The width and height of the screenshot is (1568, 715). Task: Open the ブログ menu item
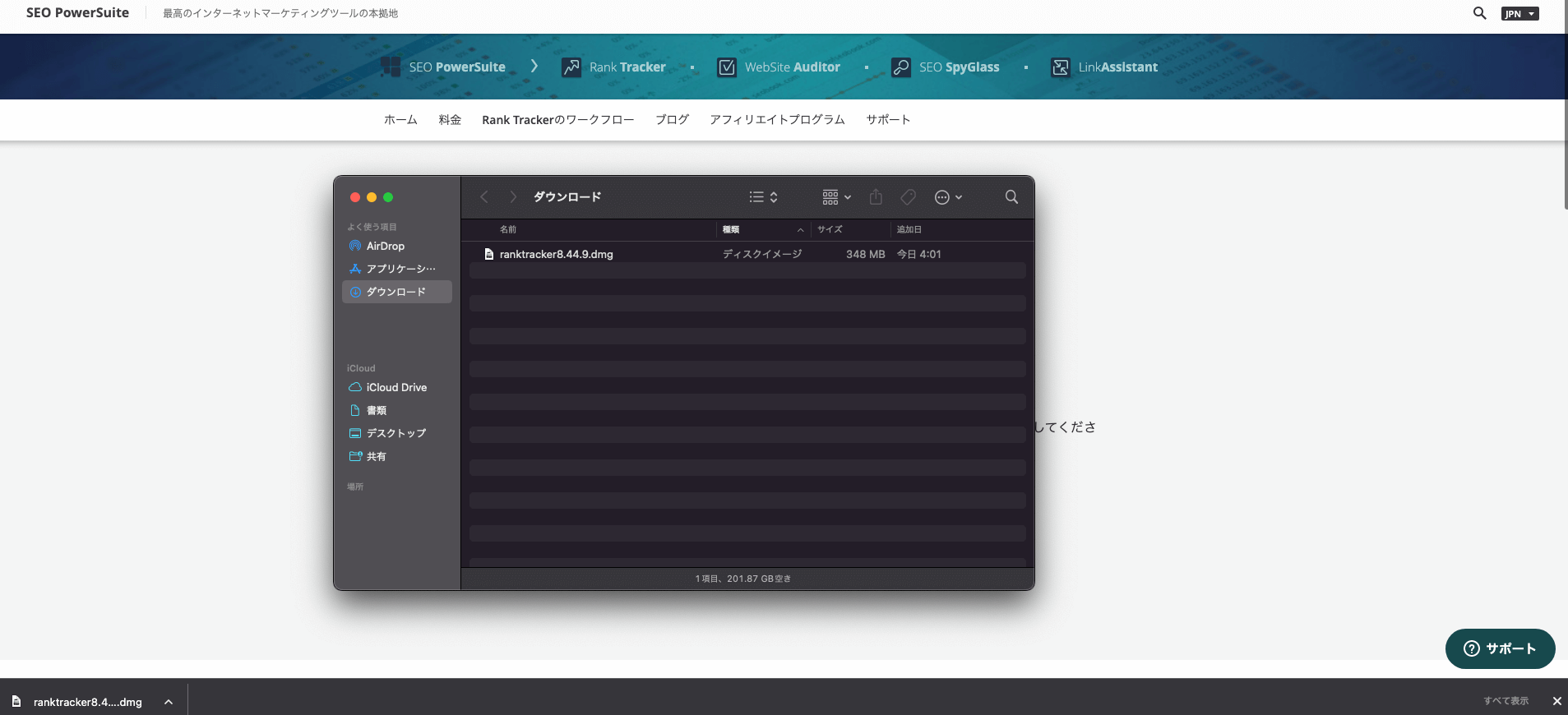672,120
